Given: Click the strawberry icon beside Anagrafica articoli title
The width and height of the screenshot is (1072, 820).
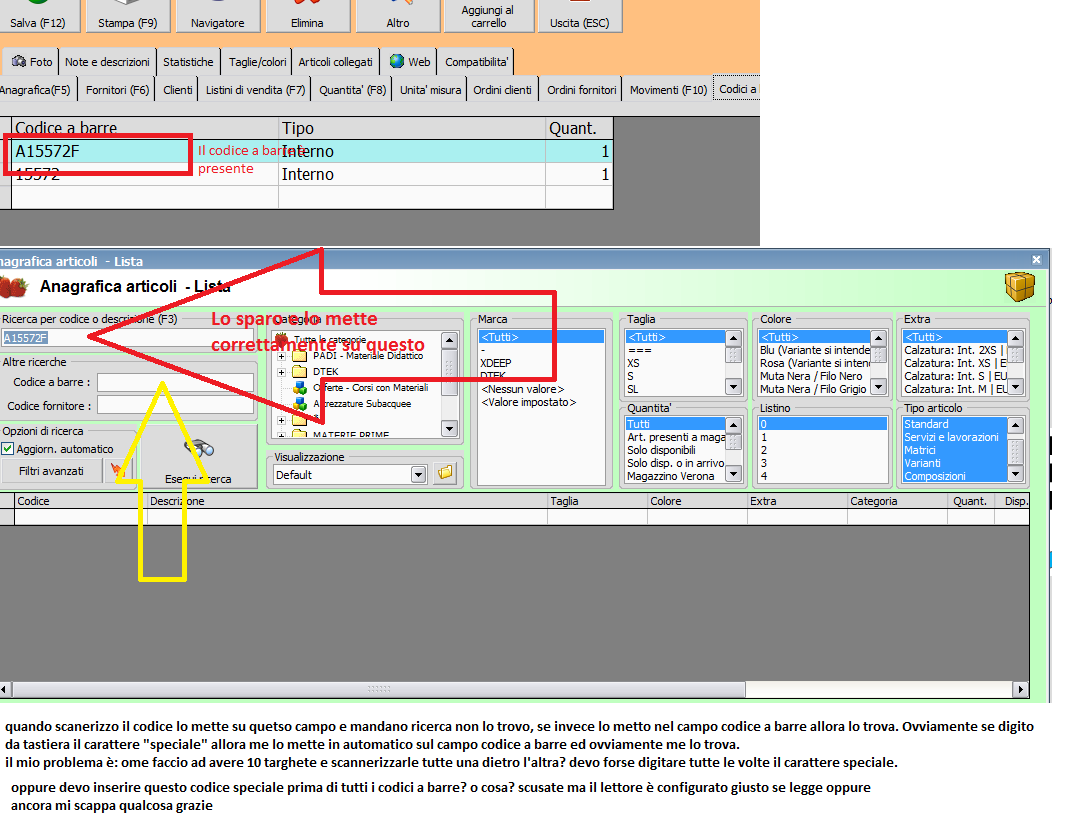Looking at the screenshot, I should 14,287.
